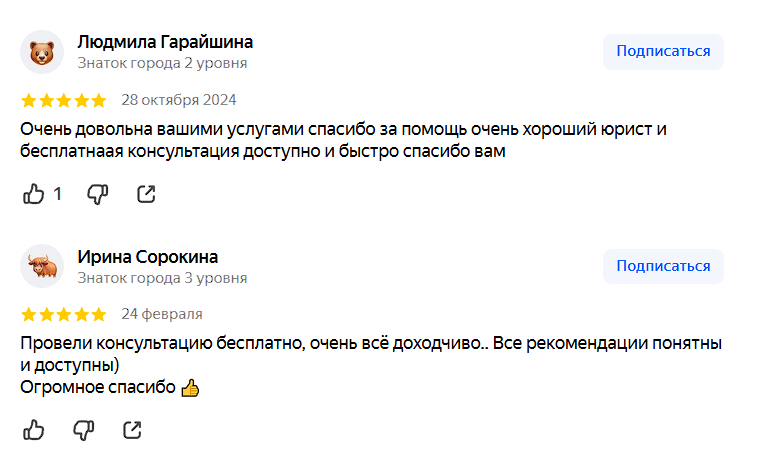Click the five-star rating on Ирина's review
757x459 pixels.
click(x=63, y=314)
